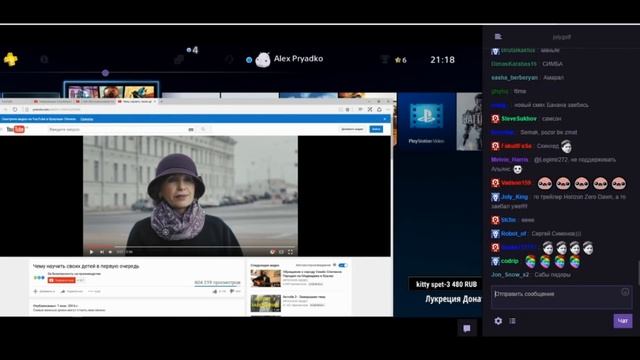Click browser reload button
The height and width of the screenshot is (360, 640).
coord(15,109)
